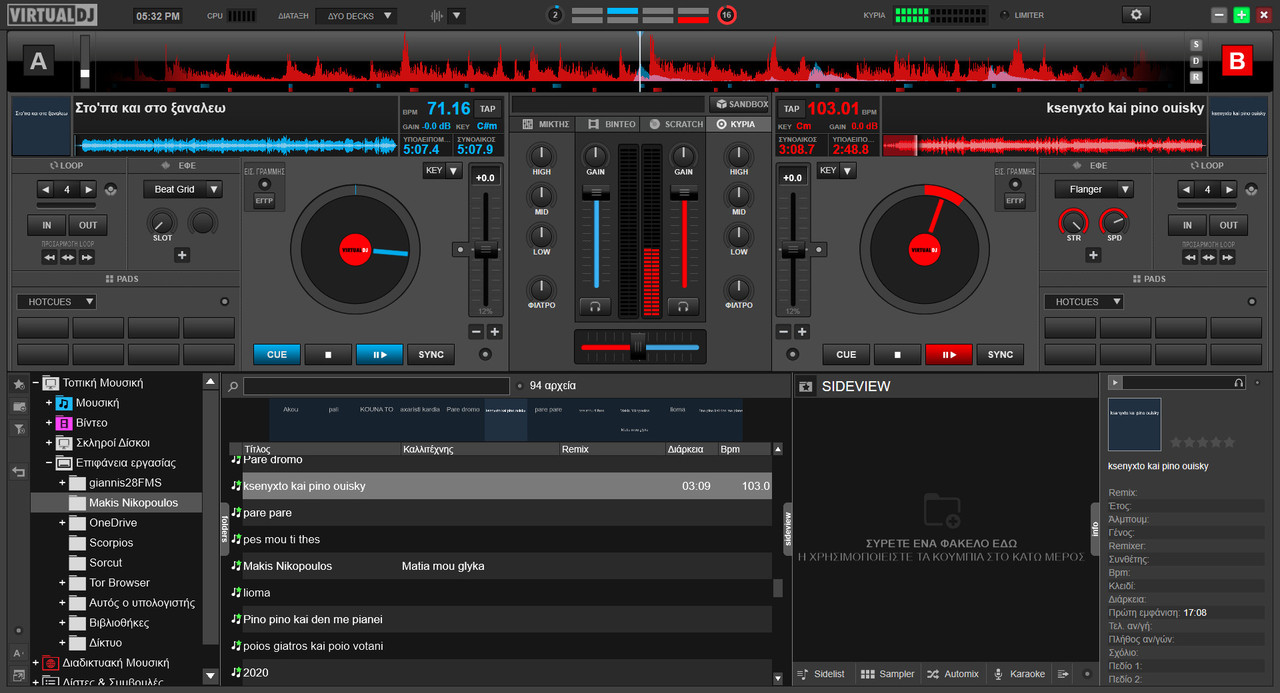Click deck B stop button
The width and height of the screenshot is (1280, 693).
point(897,354)
